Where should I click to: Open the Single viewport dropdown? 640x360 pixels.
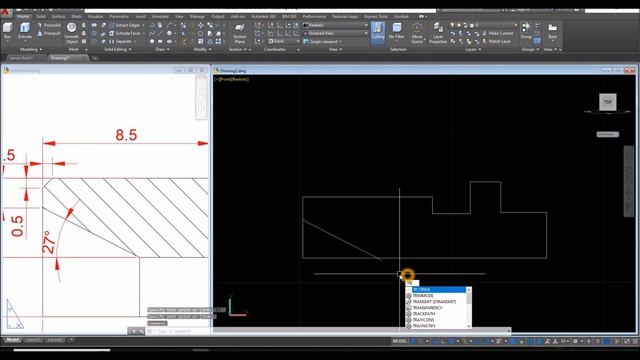(x=323, y=42)
